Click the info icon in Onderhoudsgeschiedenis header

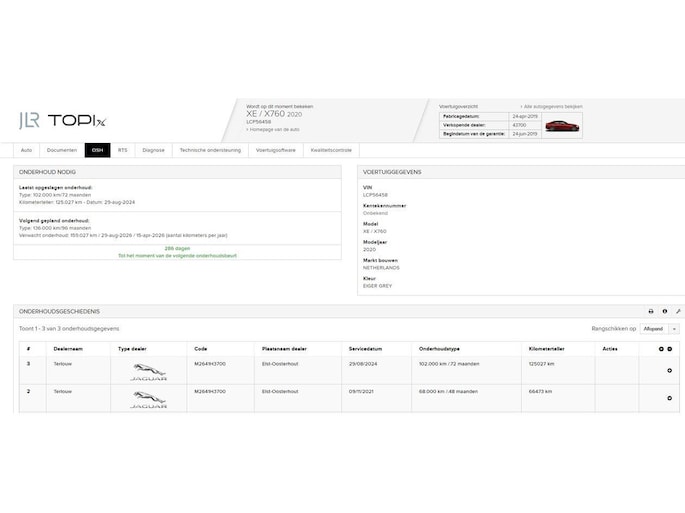pyautogui.click(x=664, y=311)
